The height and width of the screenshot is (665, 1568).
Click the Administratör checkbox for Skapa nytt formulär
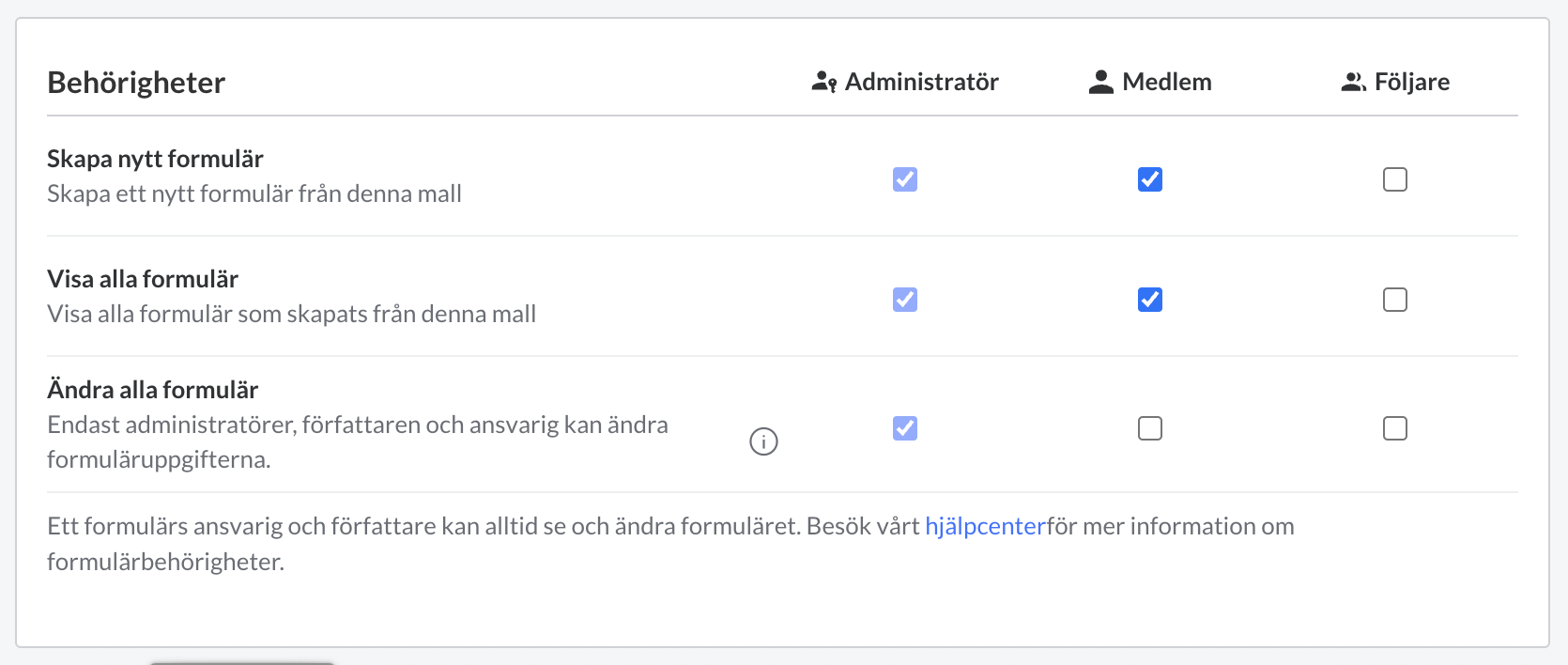click(x=904, y=178)
